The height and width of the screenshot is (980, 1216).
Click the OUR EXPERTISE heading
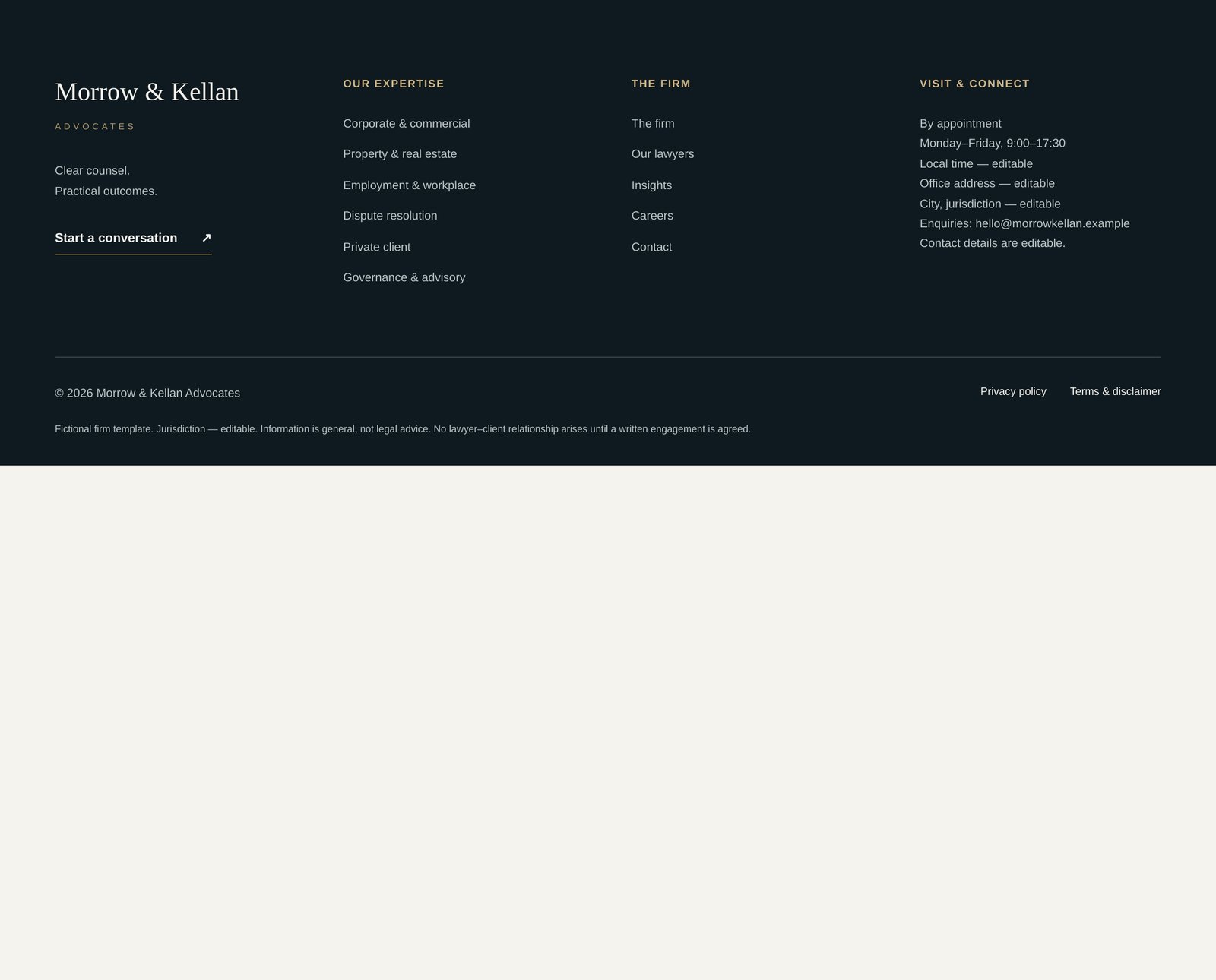[x=394, y=84]
